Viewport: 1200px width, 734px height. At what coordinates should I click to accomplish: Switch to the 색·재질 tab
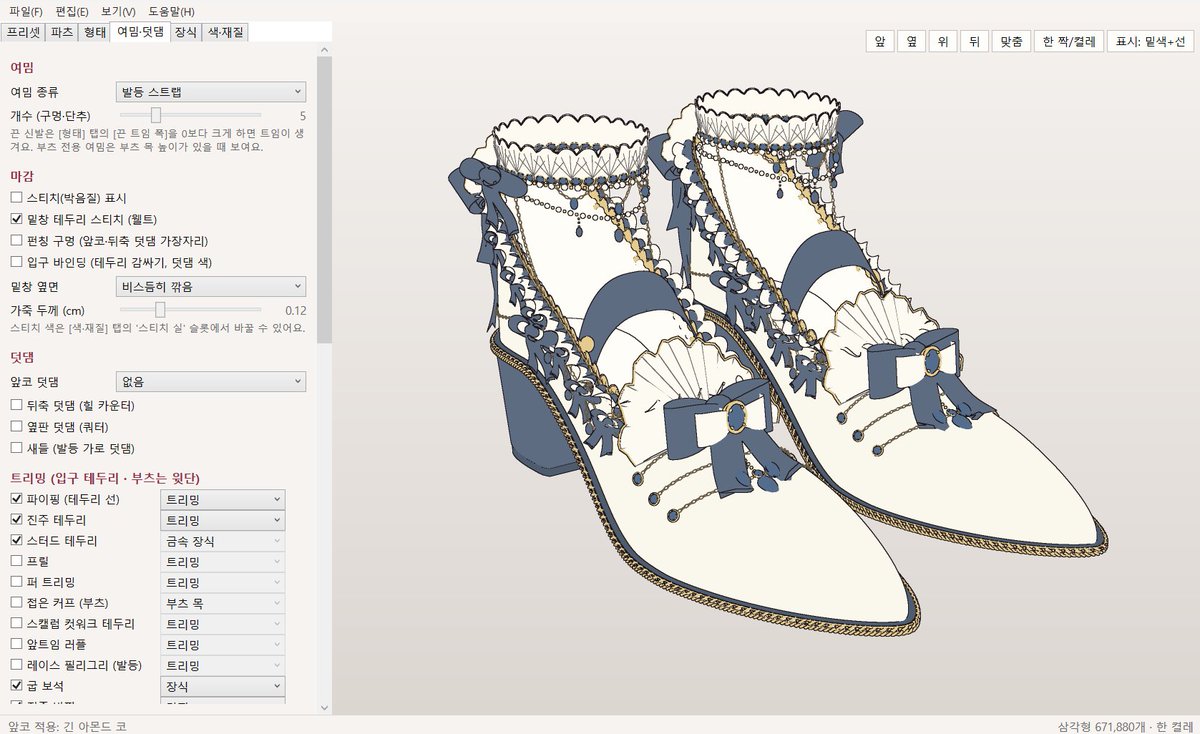point(225,32)
